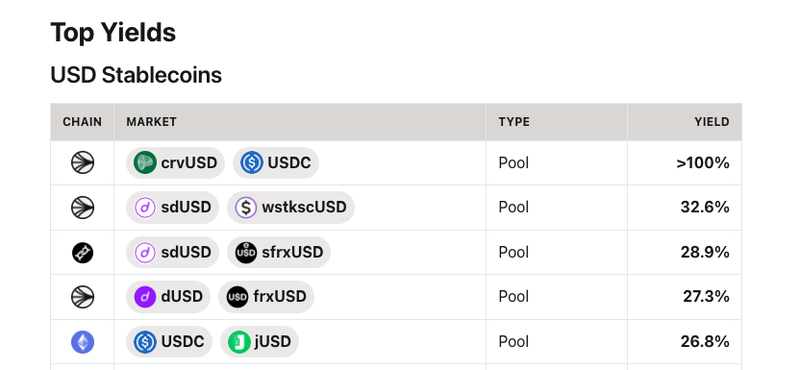Click the frxUSD token chip
800x370 pixels.
point(266,297)
